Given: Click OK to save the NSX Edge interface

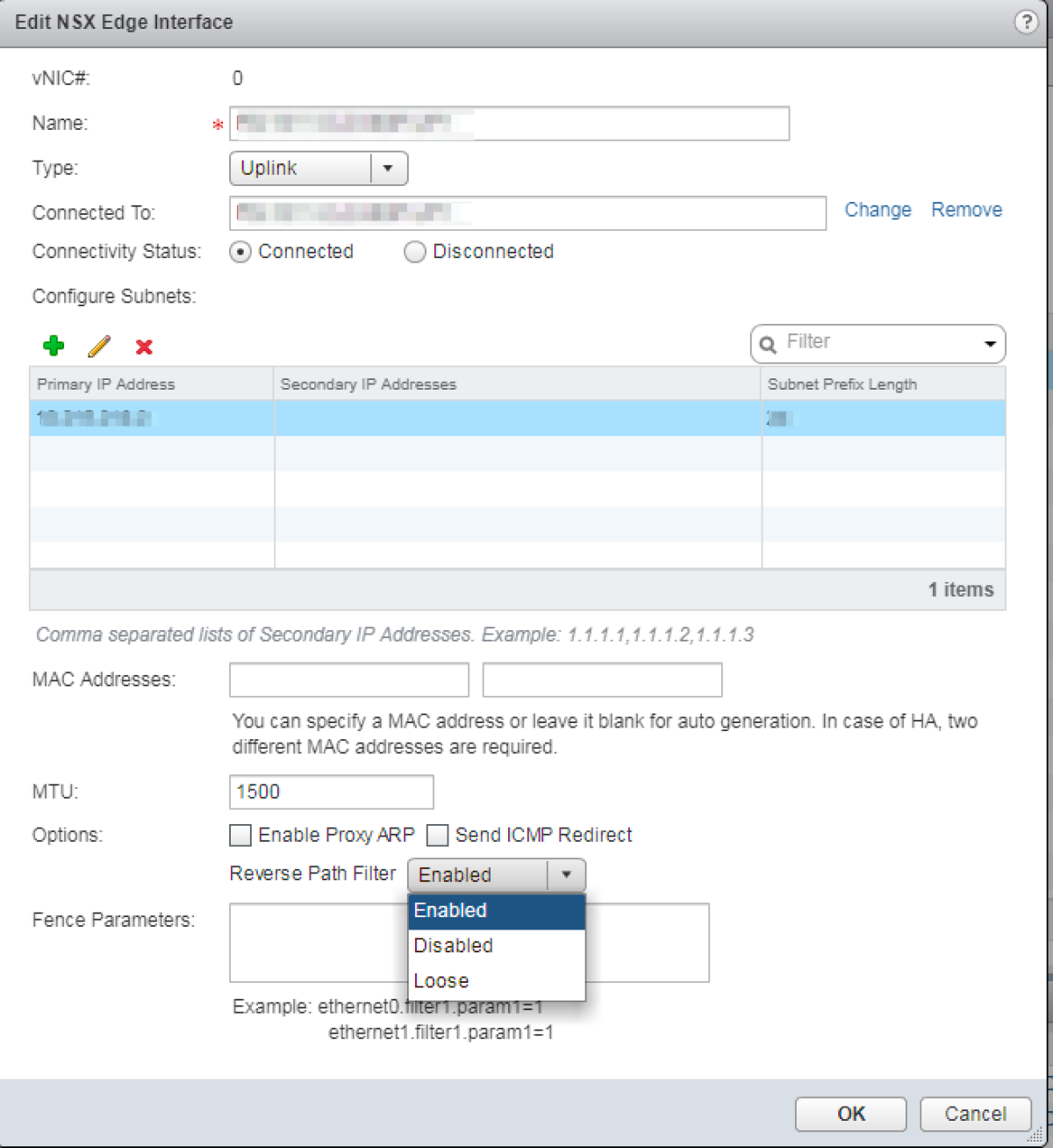Looking at the screenshot, I should (849, 1114).
